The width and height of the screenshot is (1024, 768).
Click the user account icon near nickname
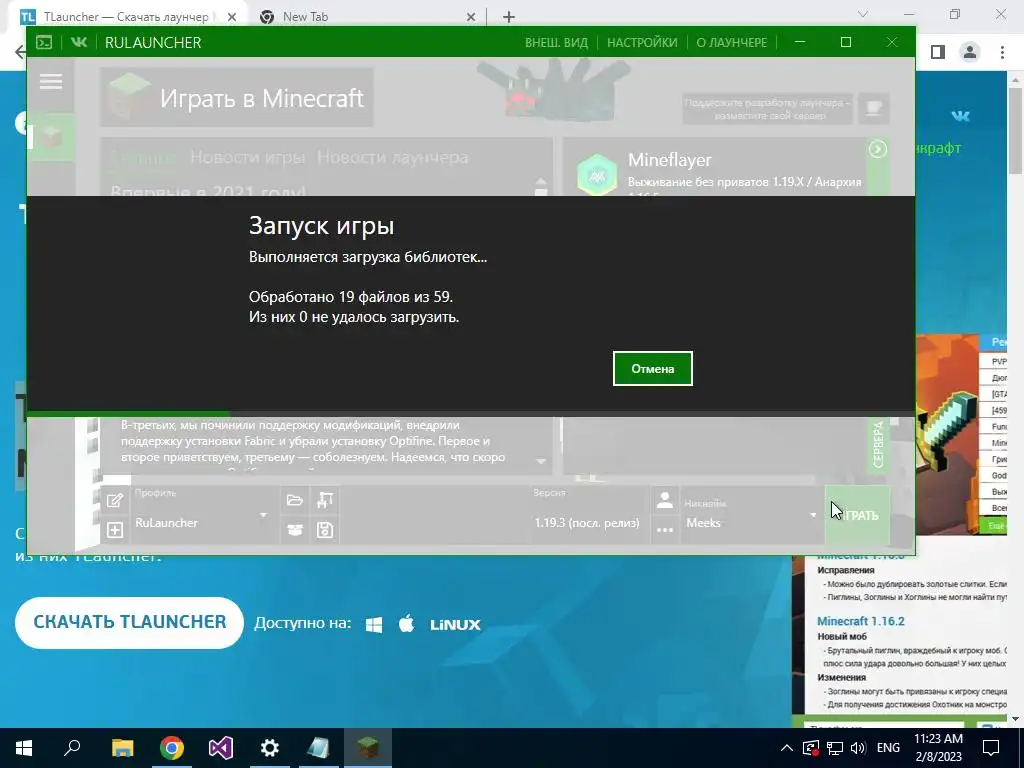665,500
